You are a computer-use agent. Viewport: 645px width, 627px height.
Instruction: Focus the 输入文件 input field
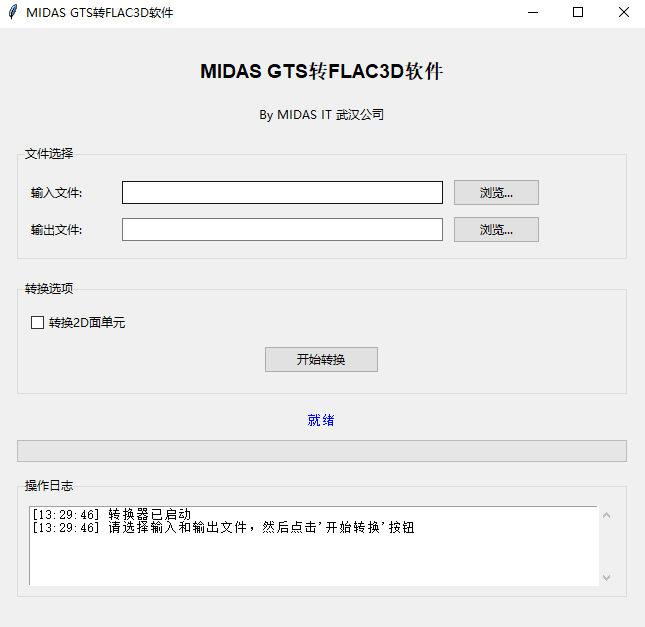[282, 193]
